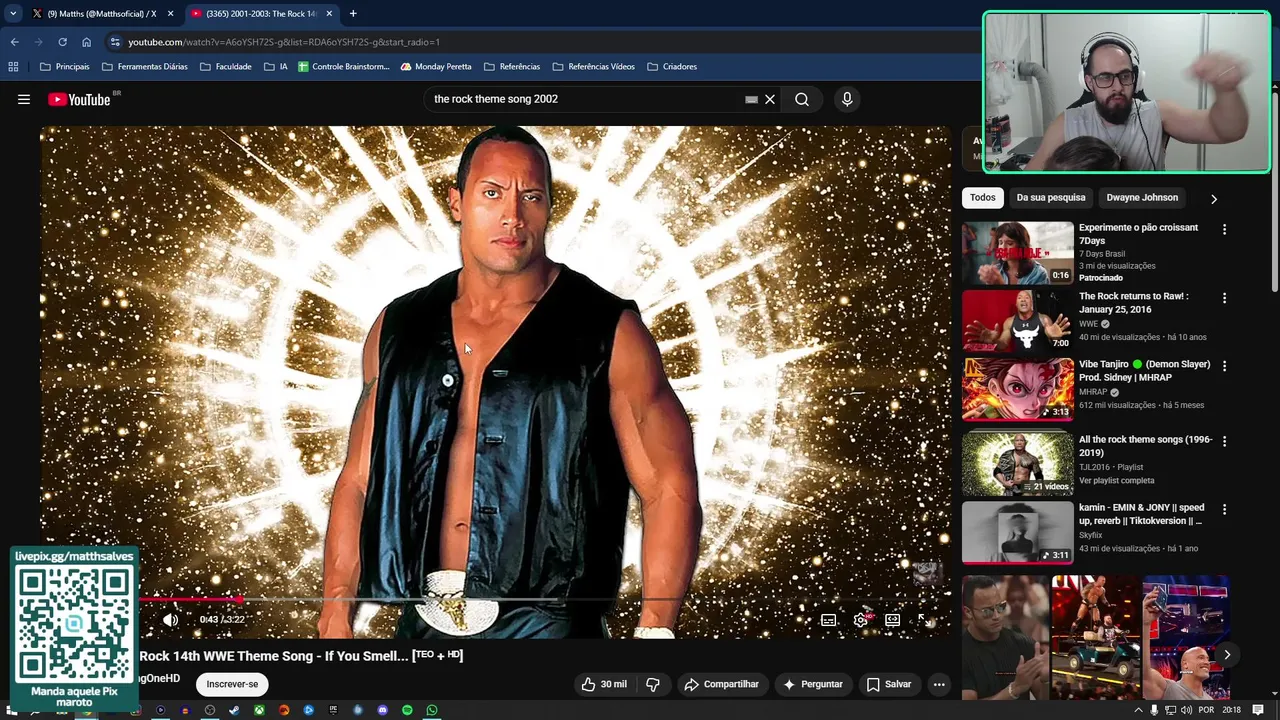The height and width of the screenshot is (720, 1280).
Task: Seek on the red video progress bar
Action: [x=190, y=599]
